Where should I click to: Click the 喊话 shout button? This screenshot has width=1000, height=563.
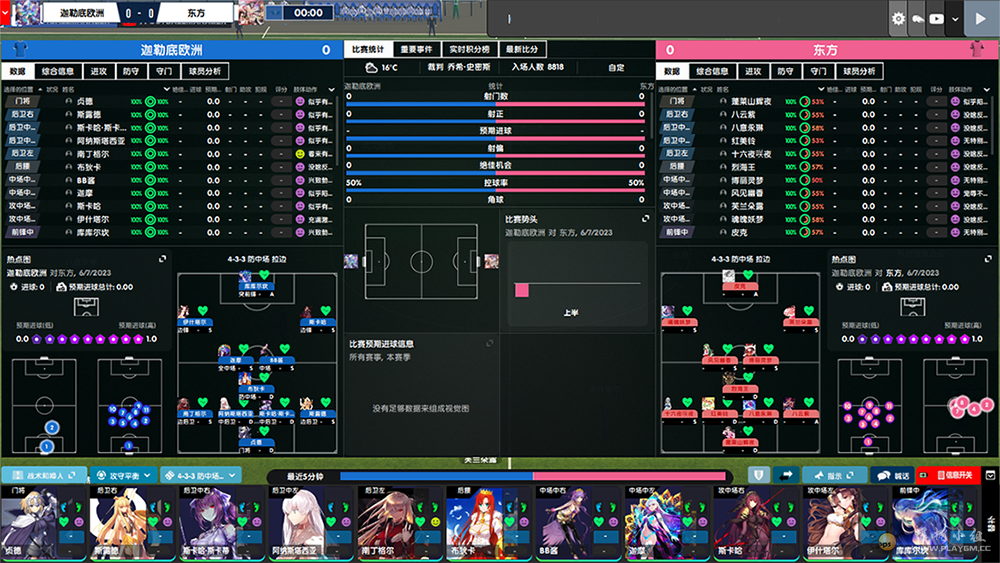point(892,475)
